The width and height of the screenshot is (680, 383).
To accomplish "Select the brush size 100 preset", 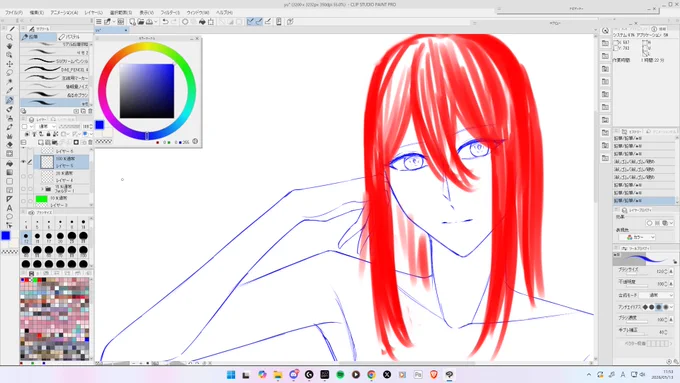I will (83, 251).
